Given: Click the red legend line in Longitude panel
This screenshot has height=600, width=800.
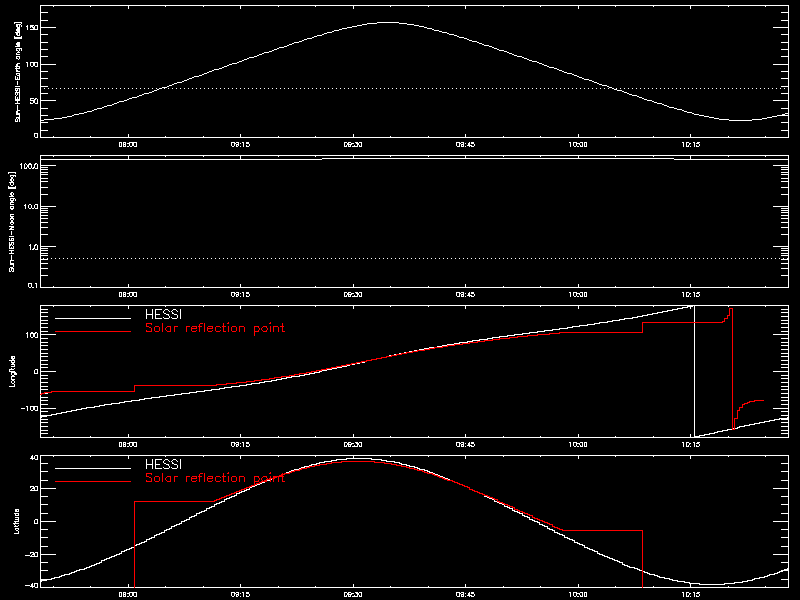Looking at the screenshot, I should 93,332.
